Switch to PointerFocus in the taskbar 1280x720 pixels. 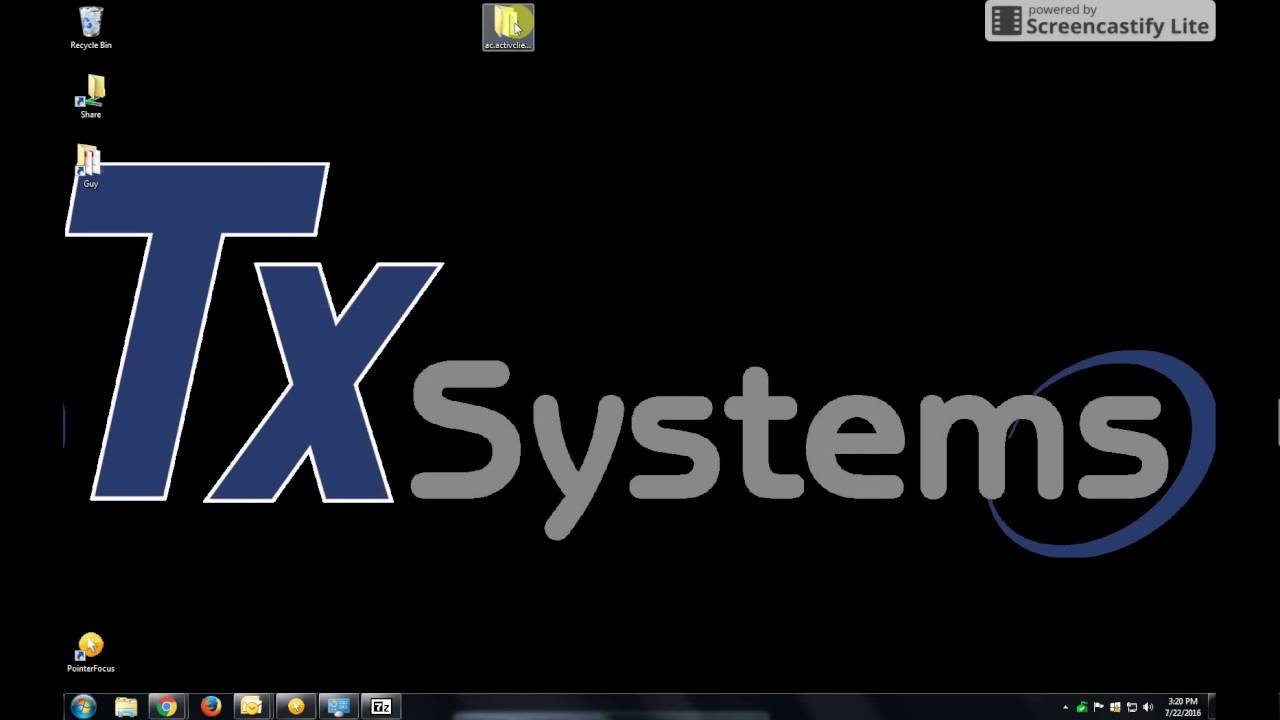(x=295, y=707)
